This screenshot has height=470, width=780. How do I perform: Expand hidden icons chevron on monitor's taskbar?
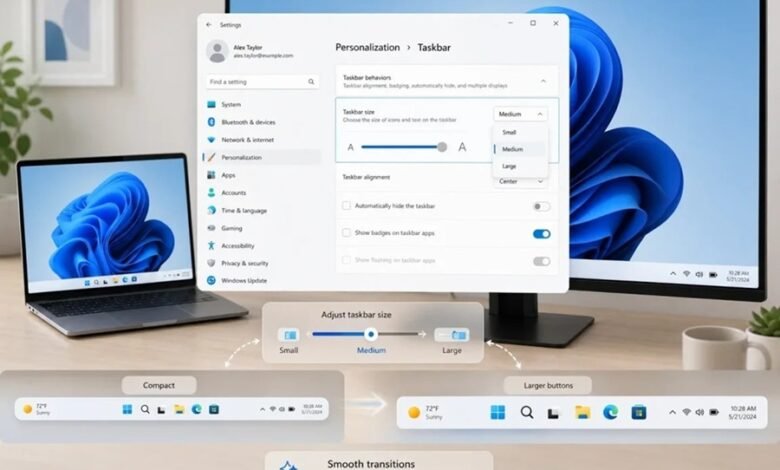tap(673, 274)
